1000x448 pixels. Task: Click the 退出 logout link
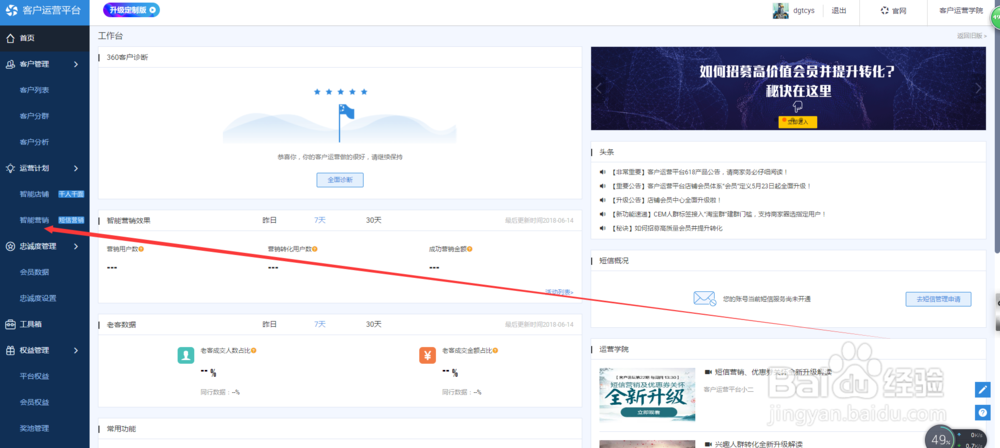pos(839,11)
